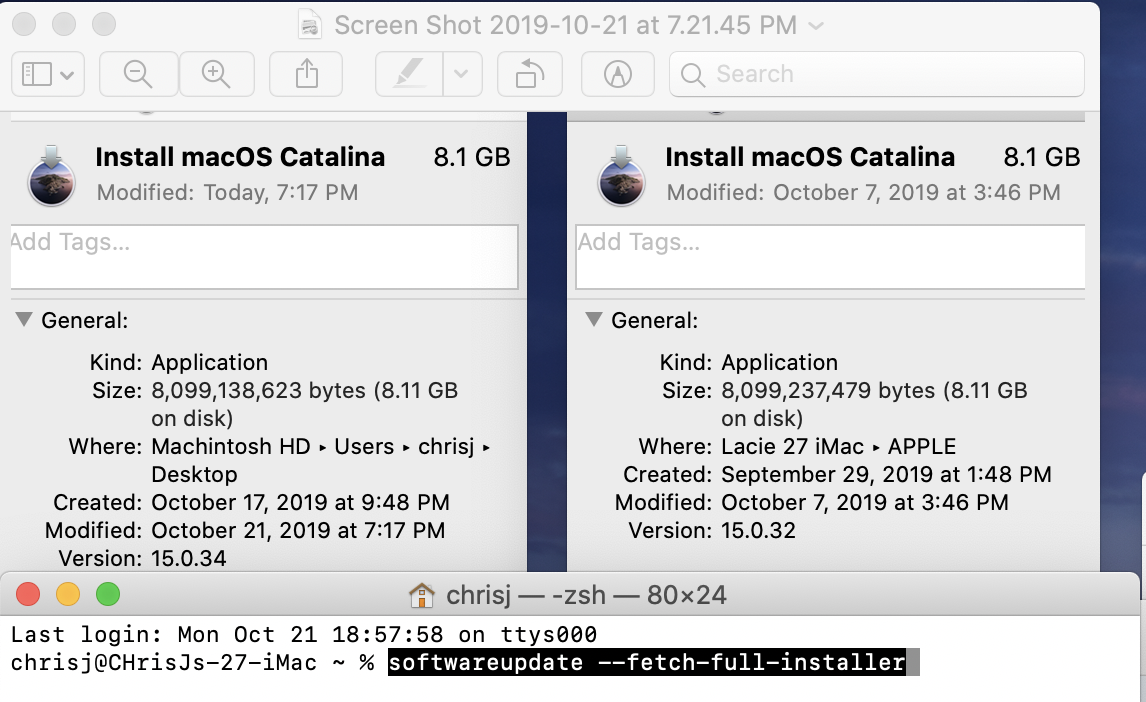Click the sidebar view toolbar button
The image size is (1146, 702).
click(x=37, y=74)
